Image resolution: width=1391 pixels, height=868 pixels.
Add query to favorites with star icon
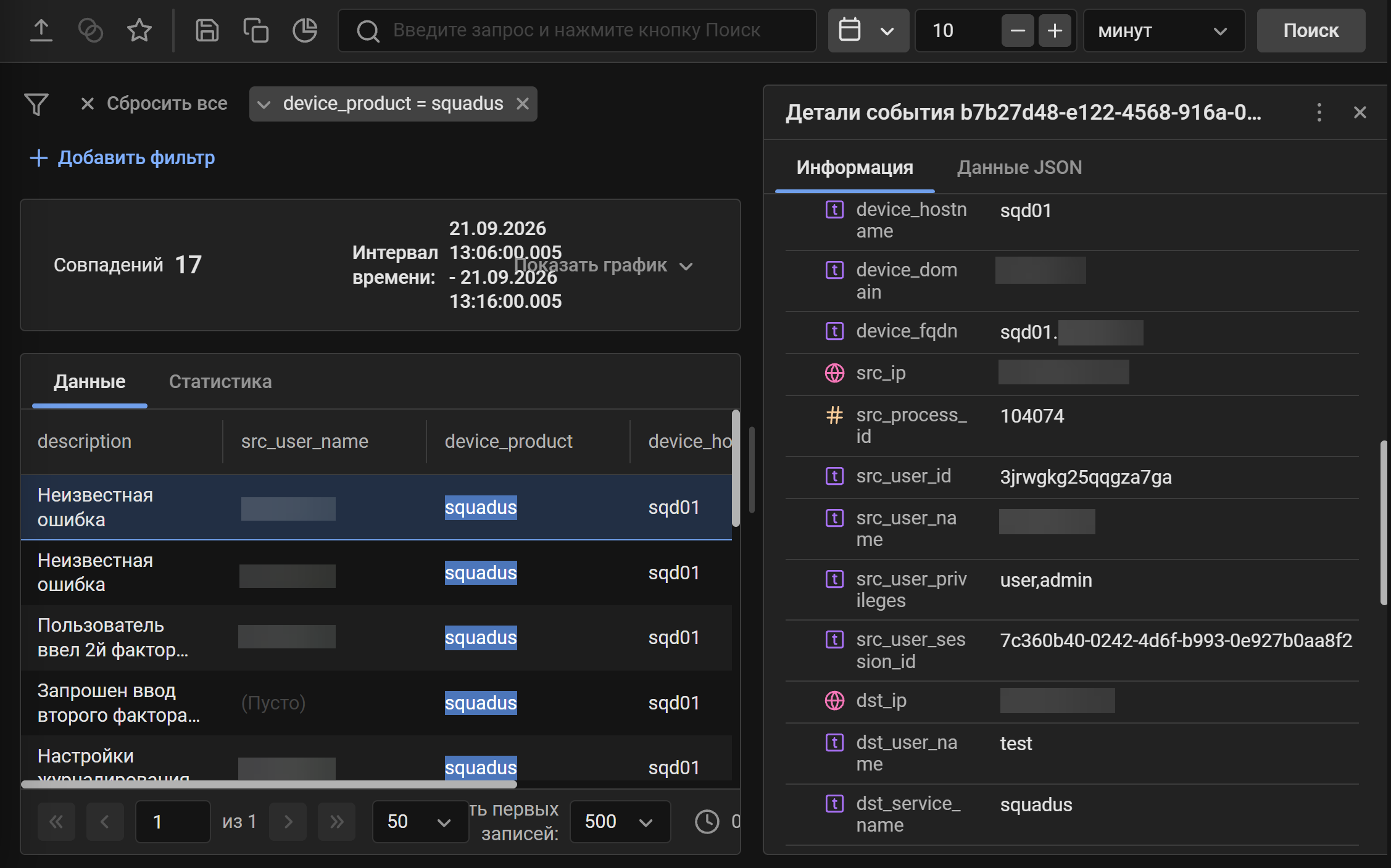click(139, 30)
